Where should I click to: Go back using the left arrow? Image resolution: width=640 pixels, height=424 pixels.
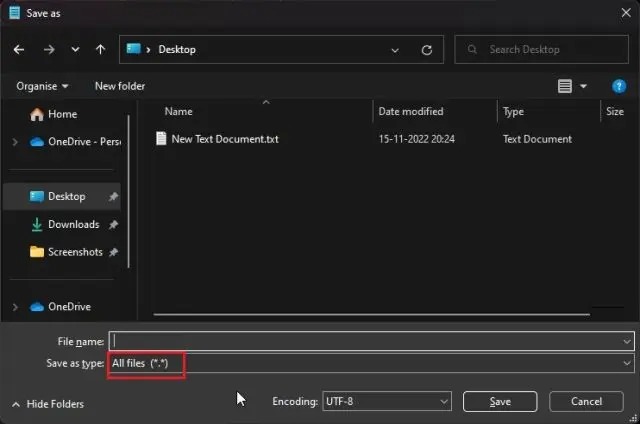[19, 50]
